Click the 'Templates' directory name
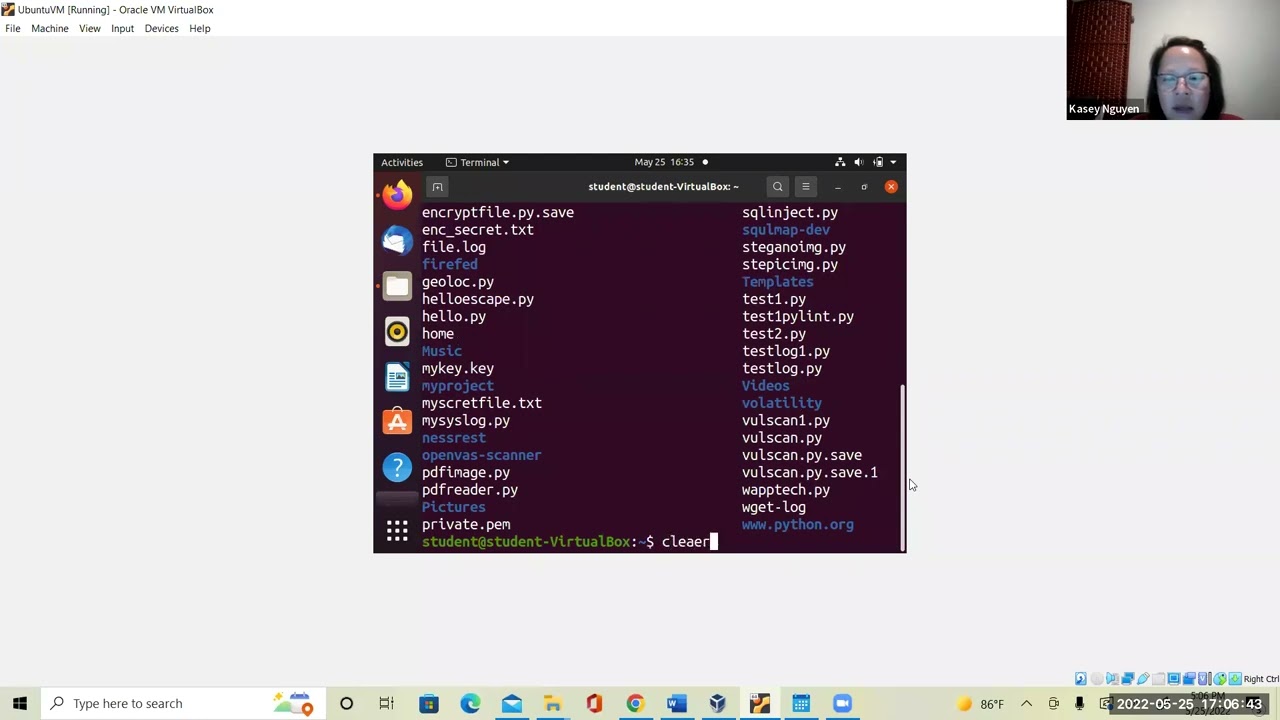 point(778,282)
